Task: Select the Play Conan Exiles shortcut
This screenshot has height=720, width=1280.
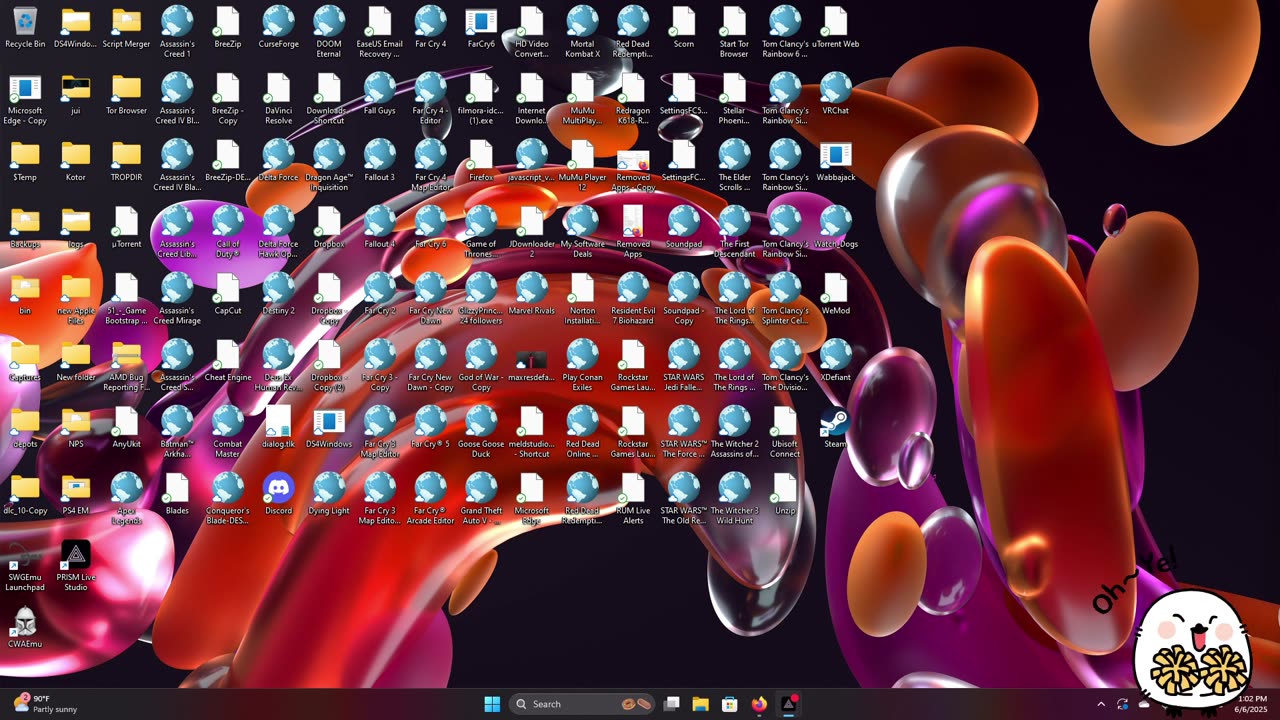Action: pos(582,367)
